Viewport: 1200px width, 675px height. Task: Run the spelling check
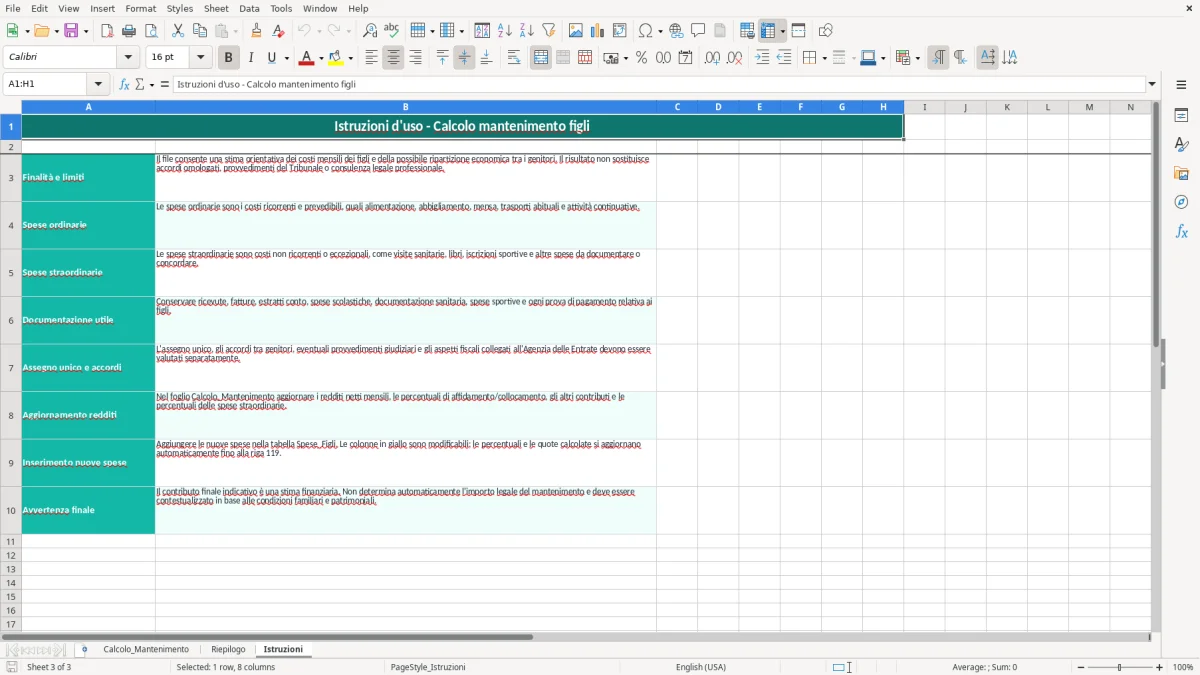pyautogui.click(x=391, y=31)
